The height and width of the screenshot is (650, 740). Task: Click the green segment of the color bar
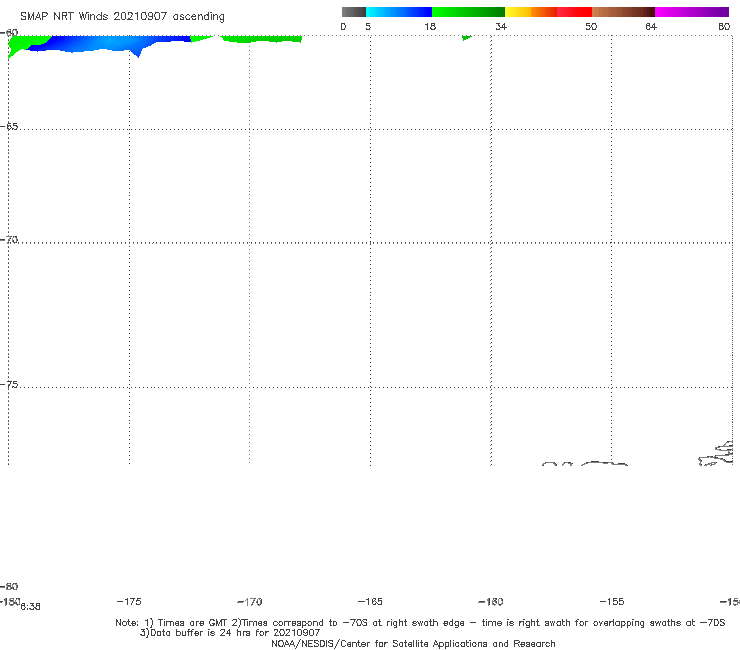point(468,12)
